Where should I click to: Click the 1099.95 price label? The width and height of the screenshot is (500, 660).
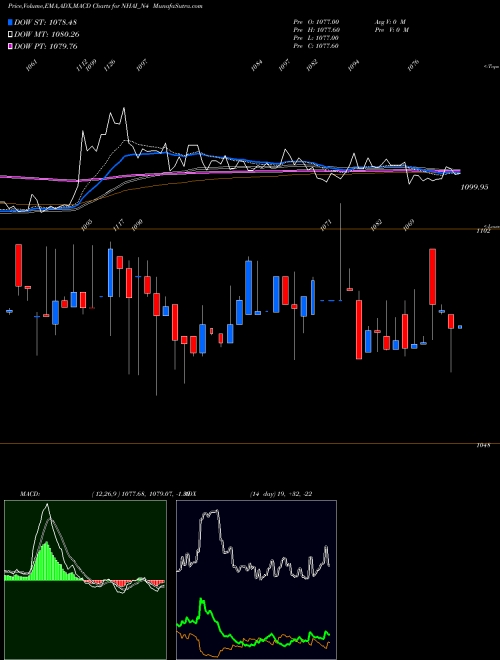click(x=474, y=187)
